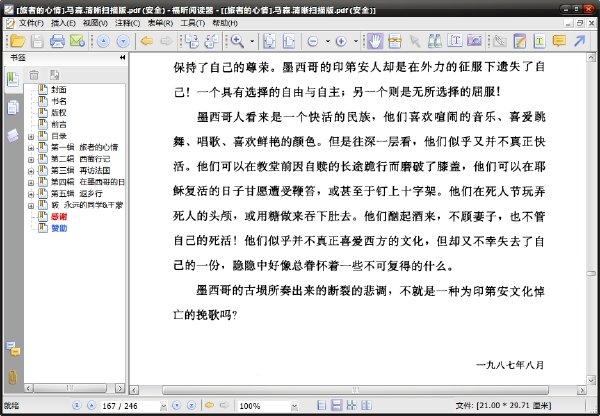Open the Zoom Out dropdown arrow

[328, 41]
